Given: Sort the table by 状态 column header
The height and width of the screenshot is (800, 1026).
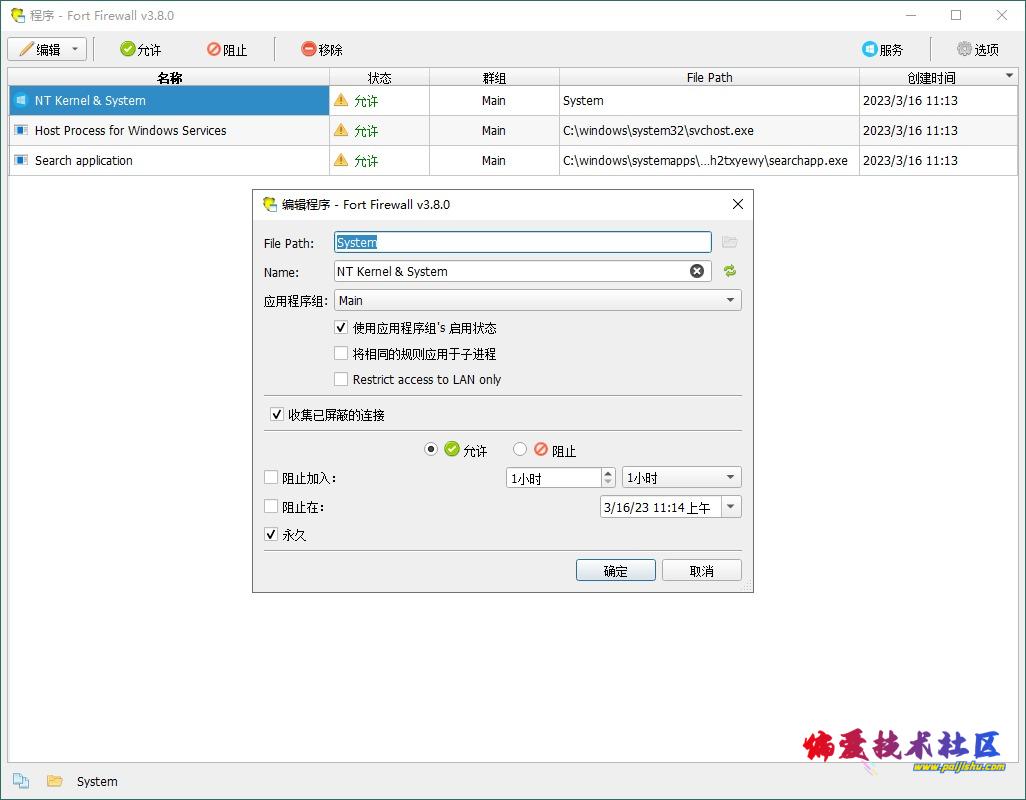Looking at the screenshot, I should point(380,78).
